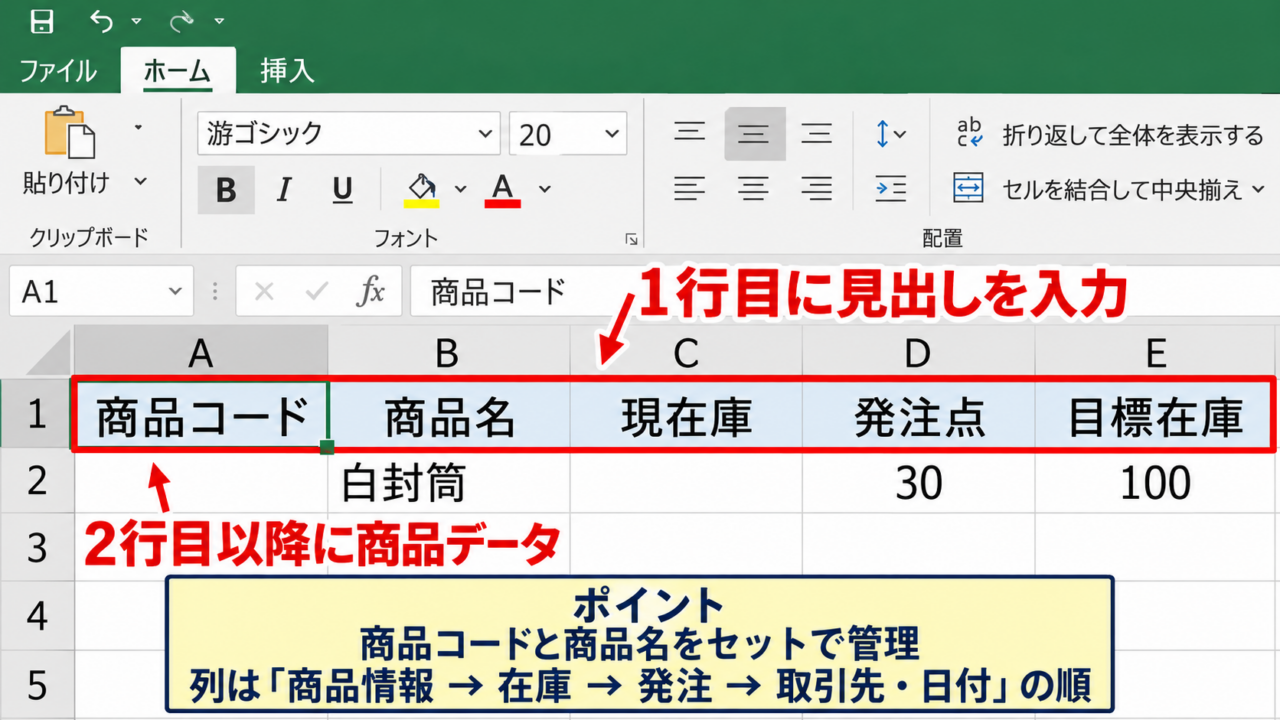
Task: Click the Redo arrow icon
Action: [183, 20]
